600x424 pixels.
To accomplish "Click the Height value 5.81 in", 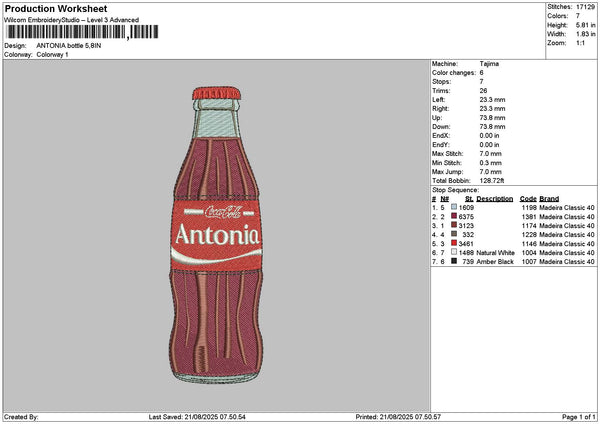I will click(x=585, y=25).
